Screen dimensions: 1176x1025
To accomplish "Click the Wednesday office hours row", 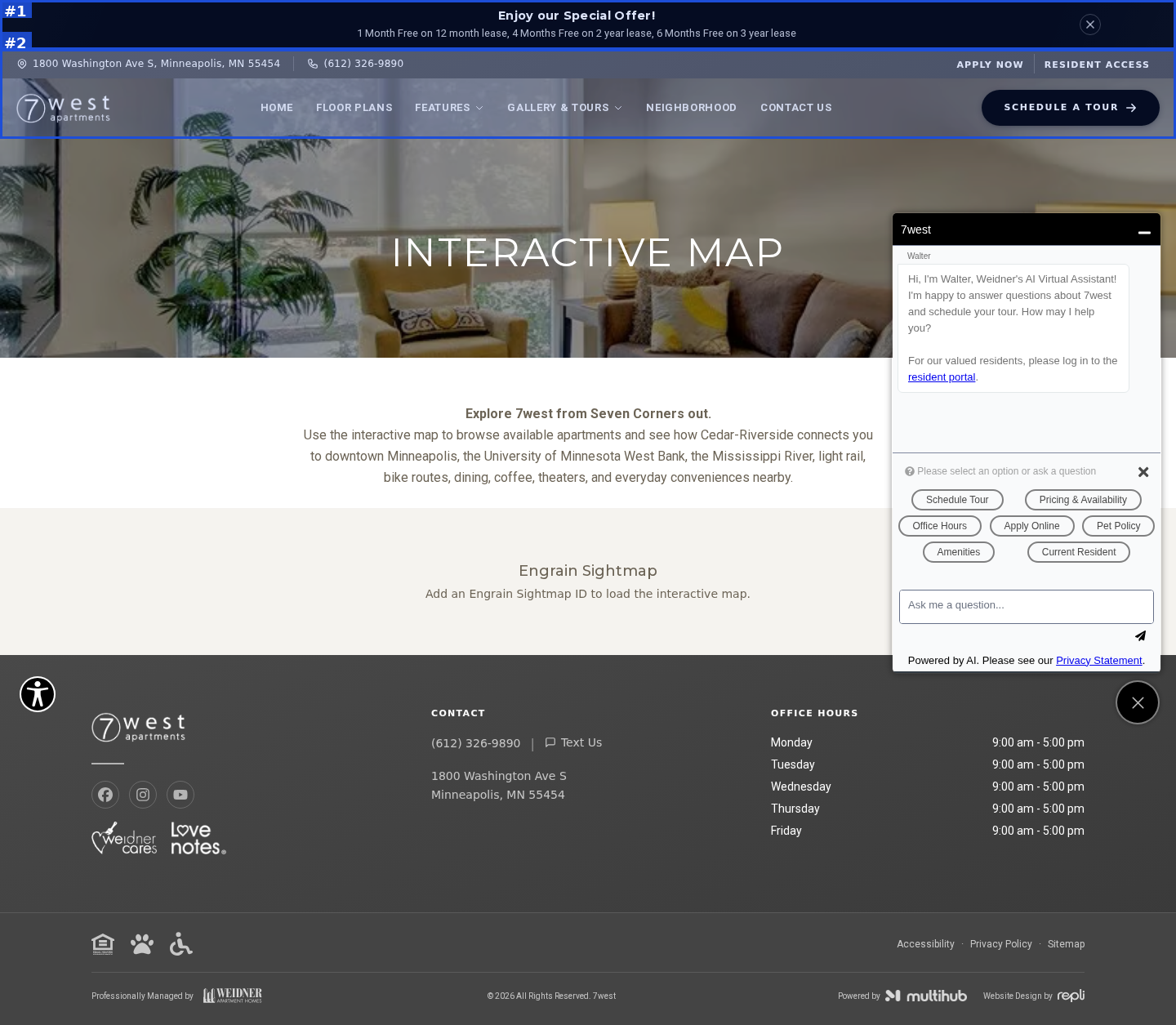I will click(928, 787).
